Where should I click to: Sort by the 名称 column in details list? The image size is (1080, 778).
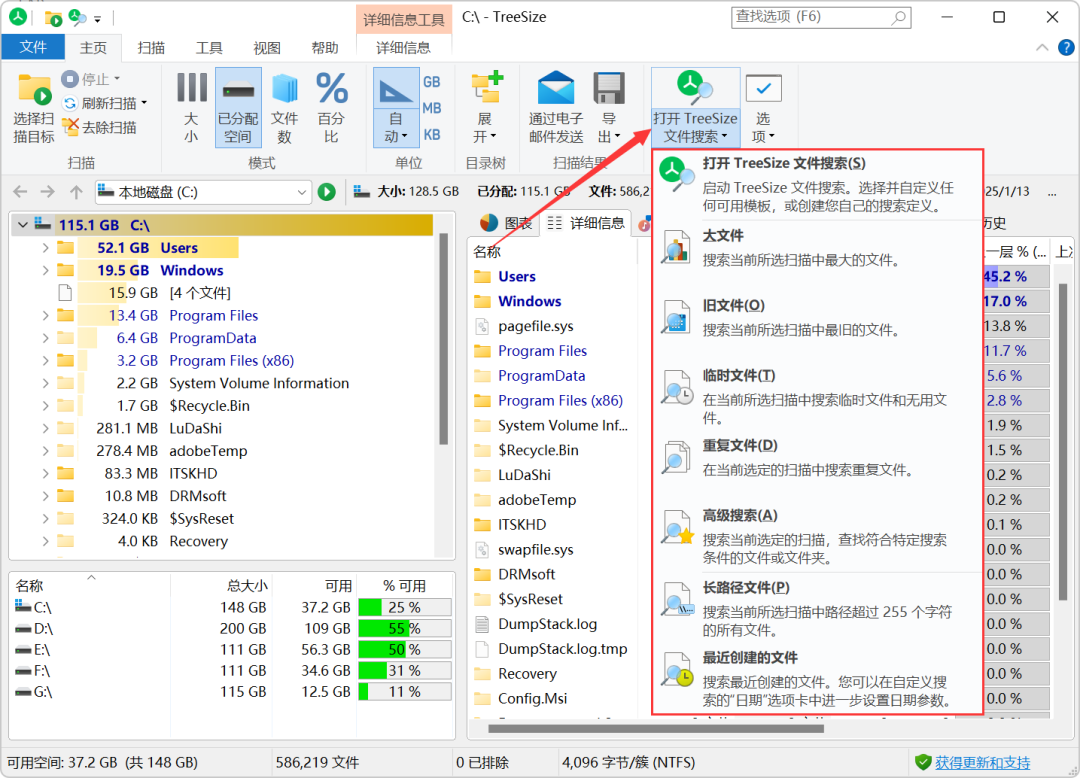[487, 252]
